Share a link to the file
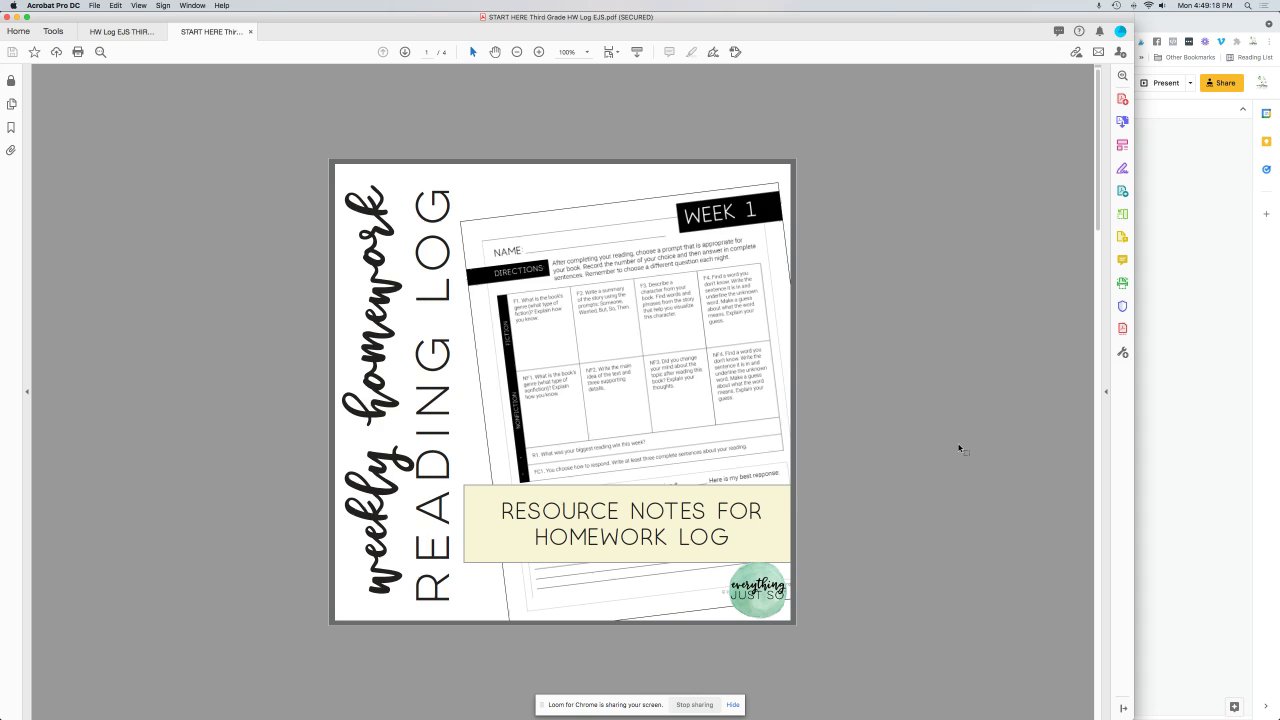Viewport: 1280px width, 720px height. [1076, 52]
